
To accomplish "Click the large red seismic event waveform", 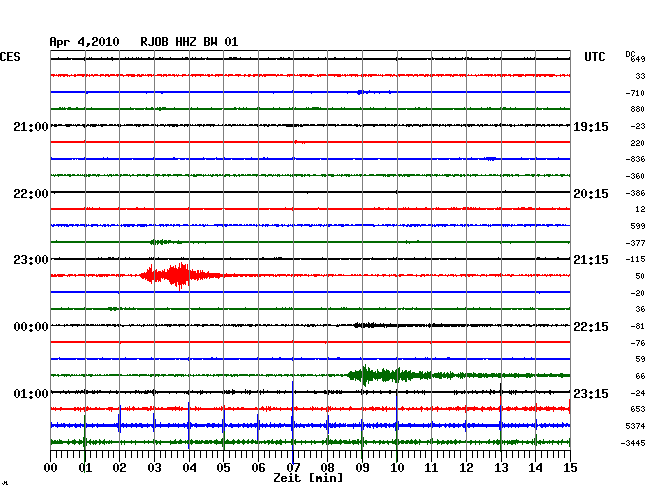I will click(x=180, y=276).
